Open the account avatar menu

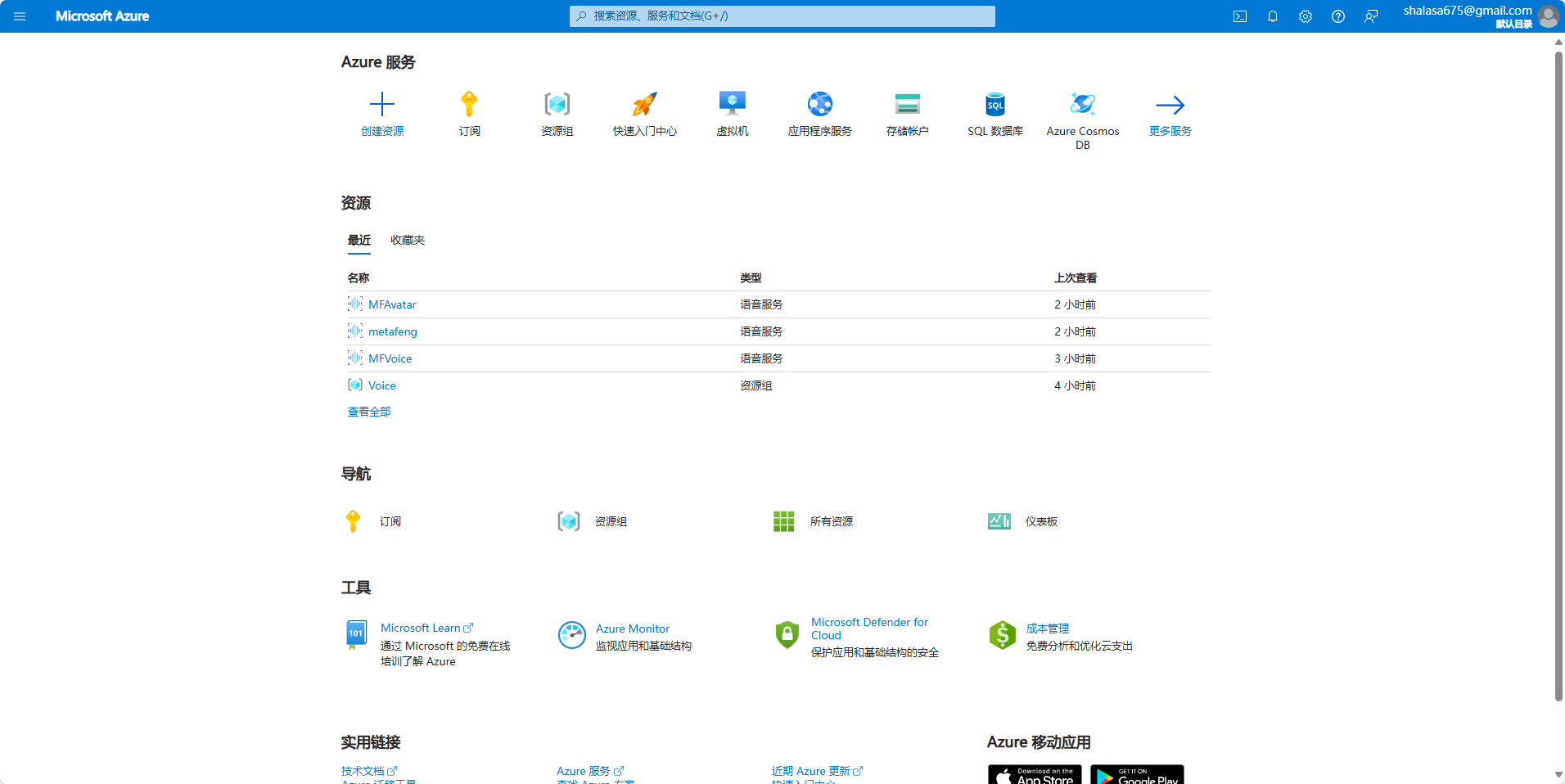(x=1548, y=16)
